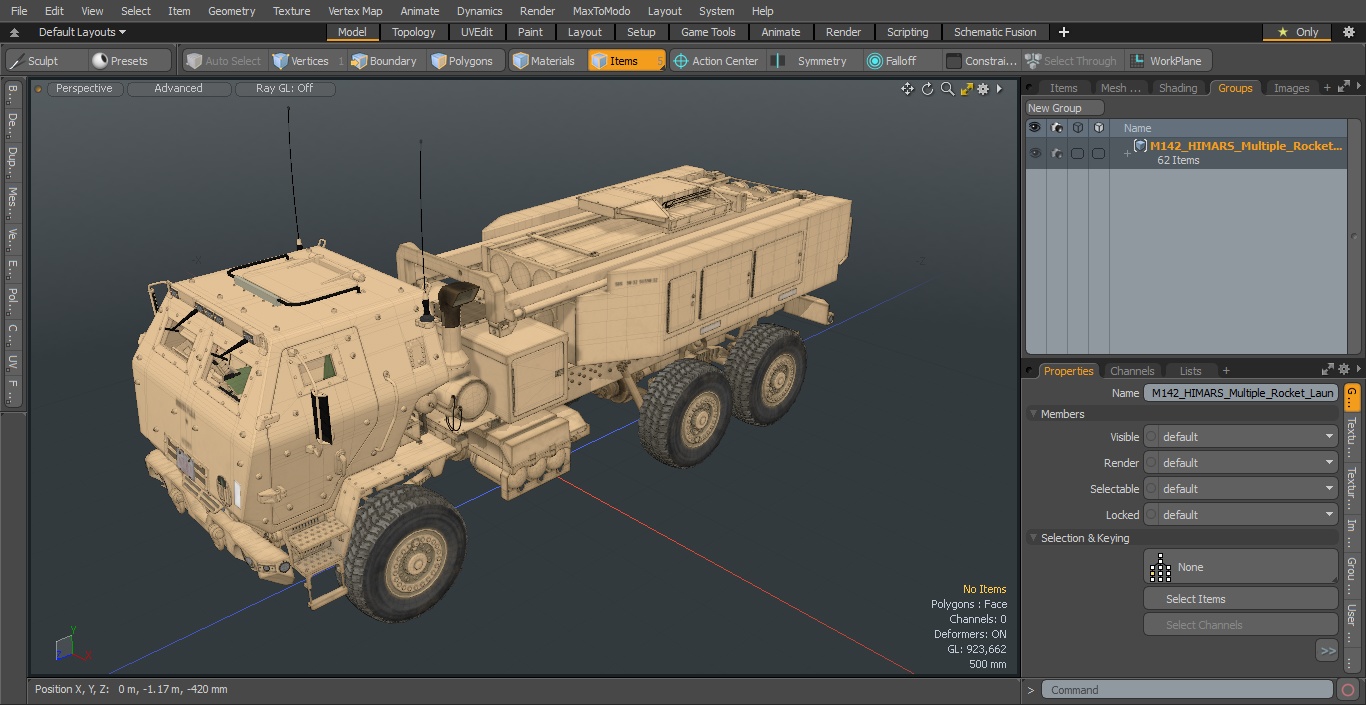Click the double-arrow expand button
This screenshot has height=705, width=1366.
coord(1327,651)
